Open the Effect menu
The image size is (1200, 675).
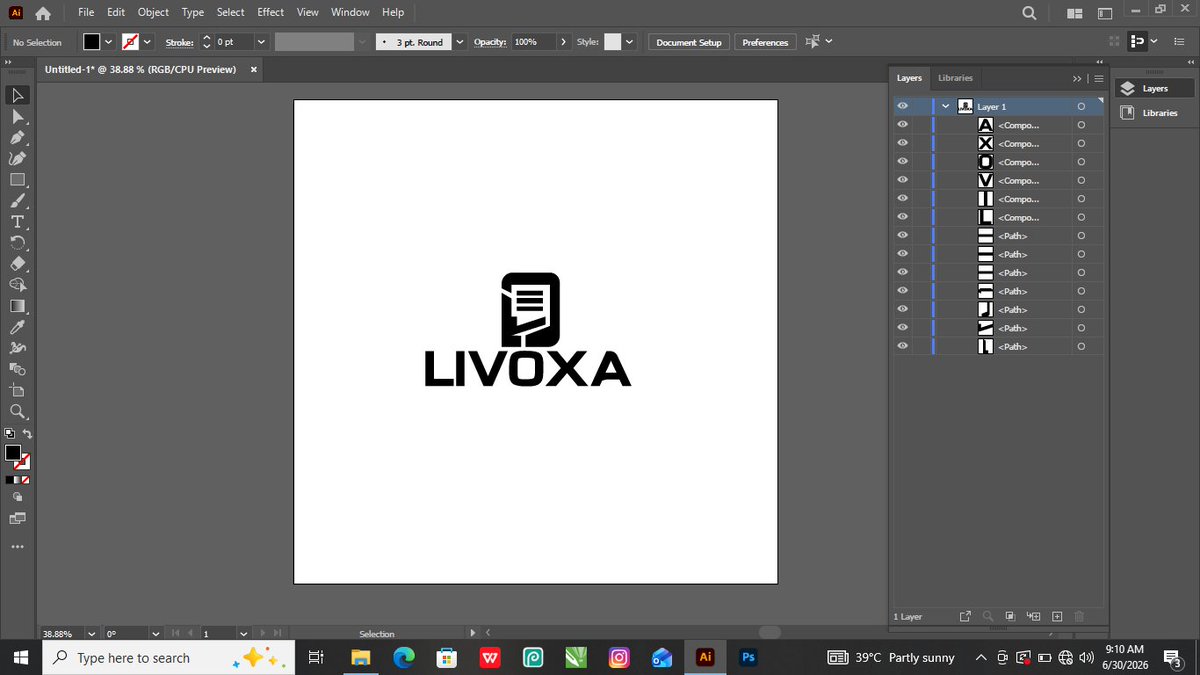coord(270,12)
